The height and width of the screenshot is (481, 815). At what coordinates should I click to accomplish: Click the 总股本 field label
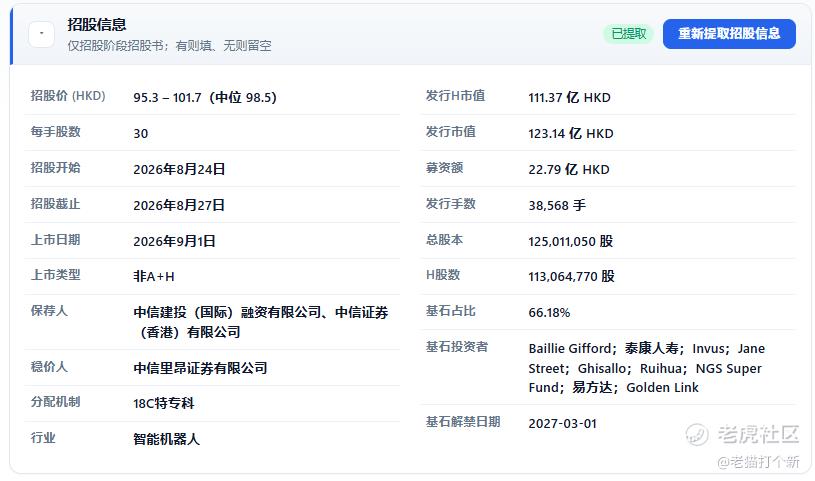coord(444,239)
